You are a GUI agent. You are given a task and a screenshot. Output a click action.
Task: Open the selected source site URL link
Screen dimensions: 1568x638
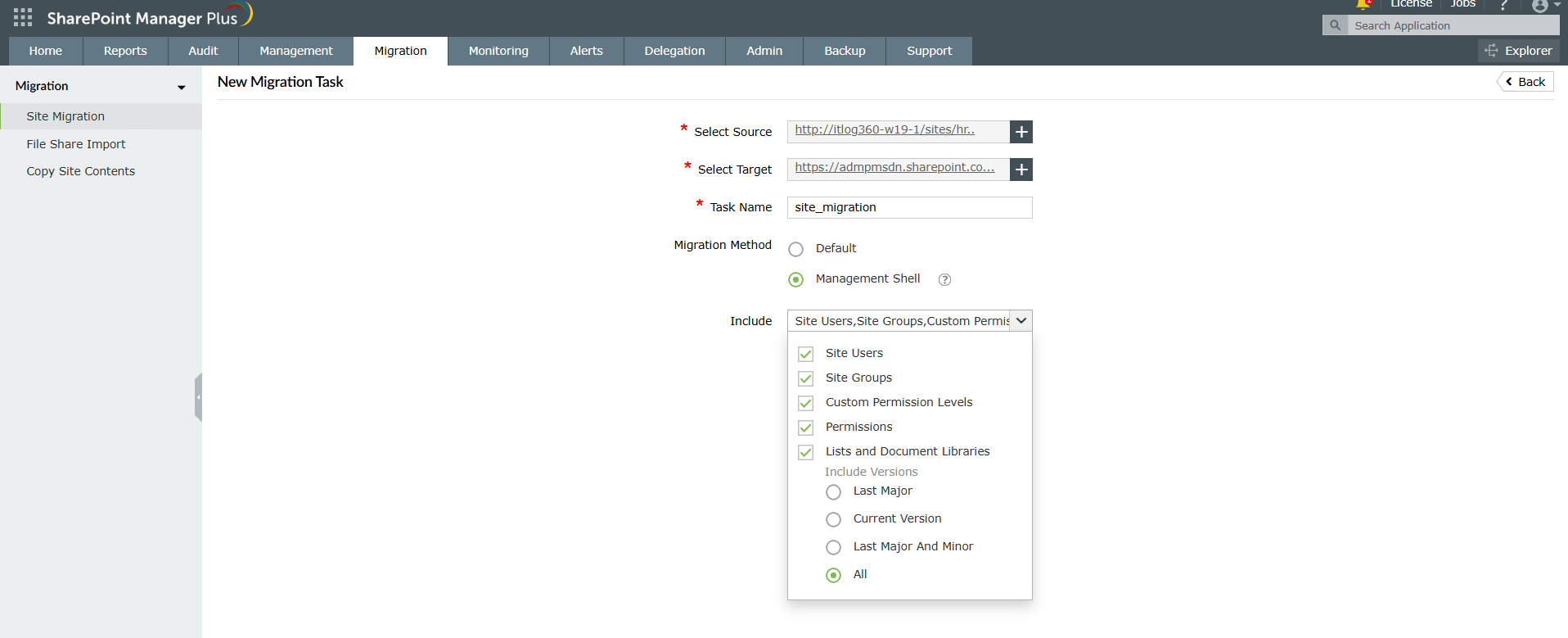(x=885, y=129)
